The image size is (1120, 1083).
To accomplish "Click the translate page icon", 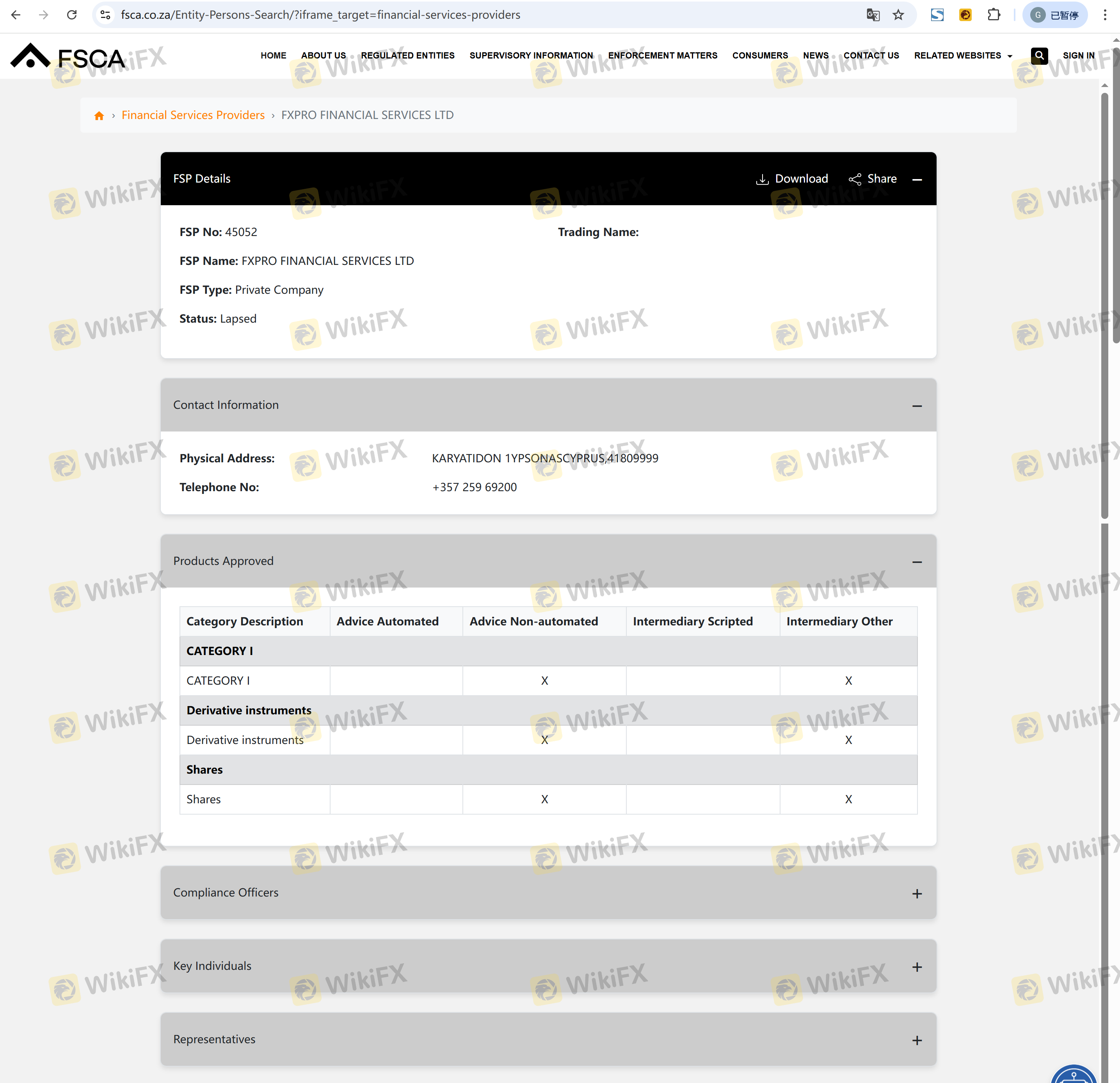I will click(x=873, y=15).
